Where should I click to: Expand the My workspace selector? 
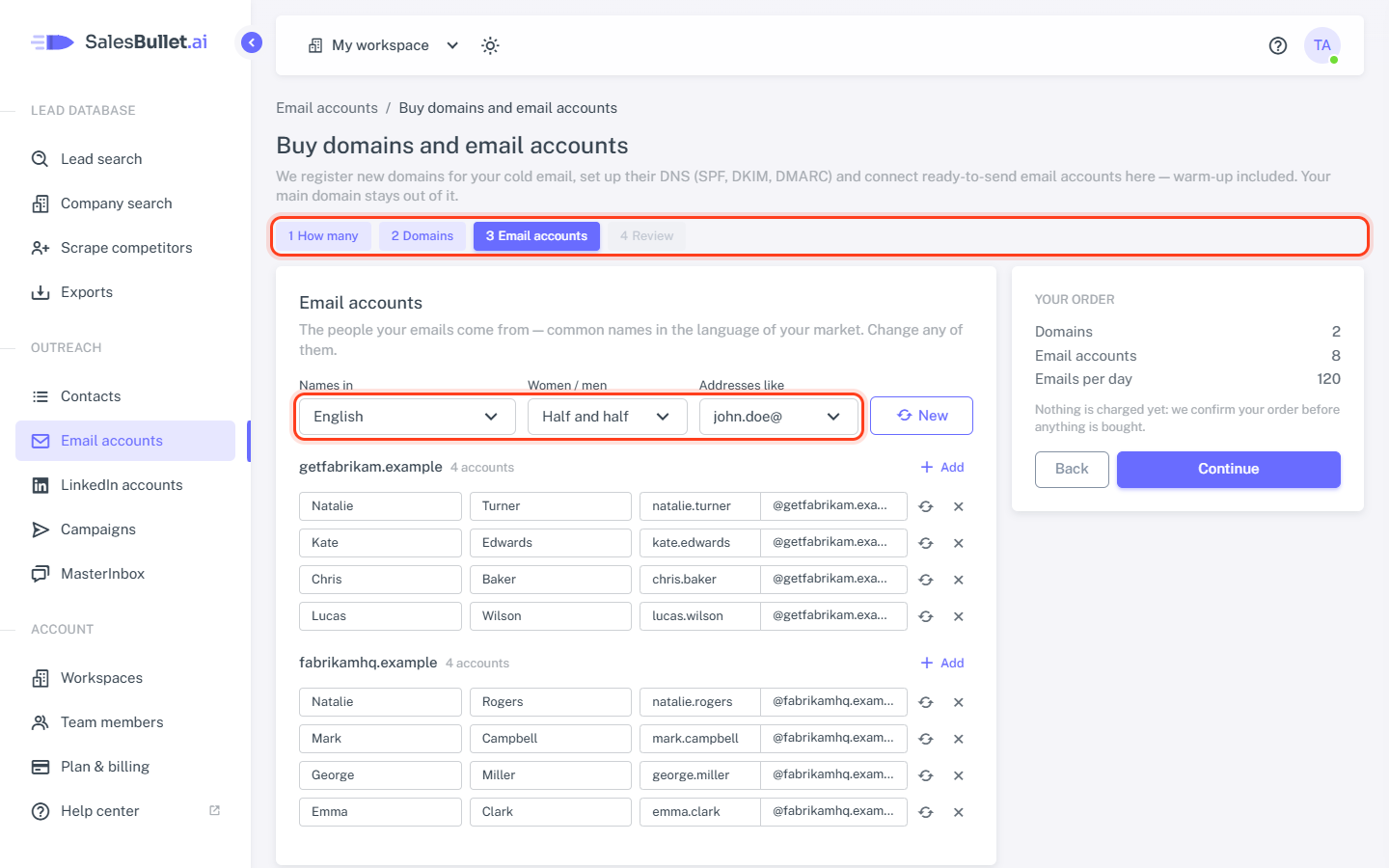tap(383, 45)
